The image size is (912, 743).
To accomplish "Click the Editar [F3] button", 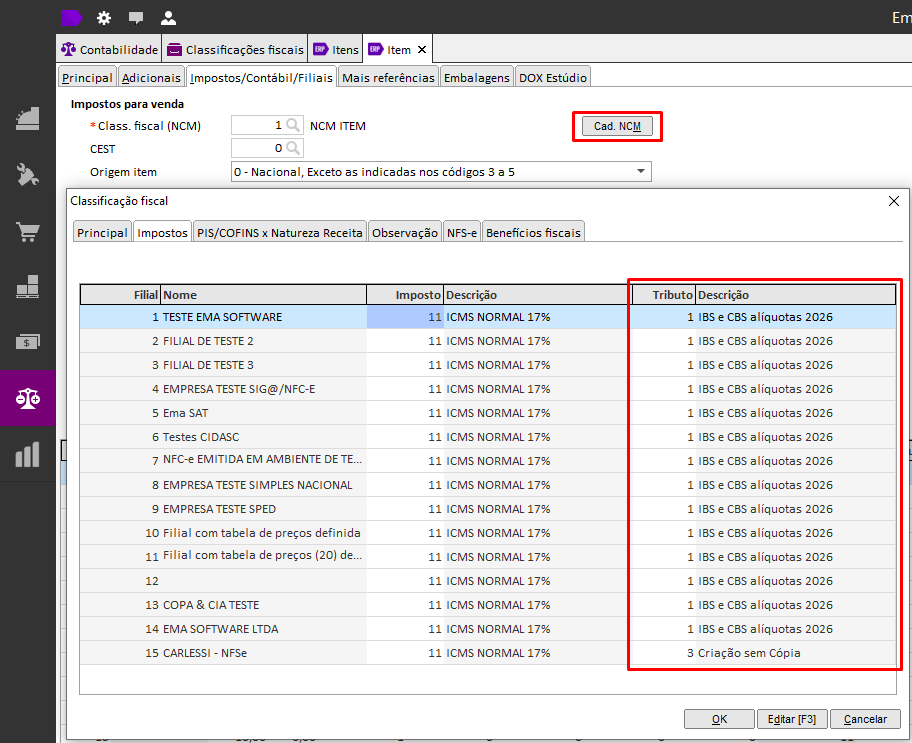I will pos(792,719).
